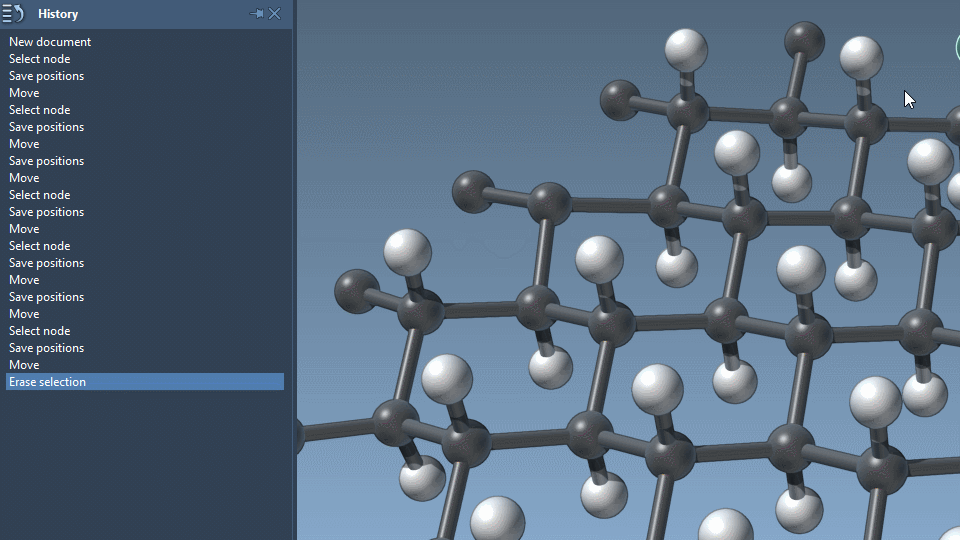
Task: Go to the first Move history entry
Action: coord(24,93)
